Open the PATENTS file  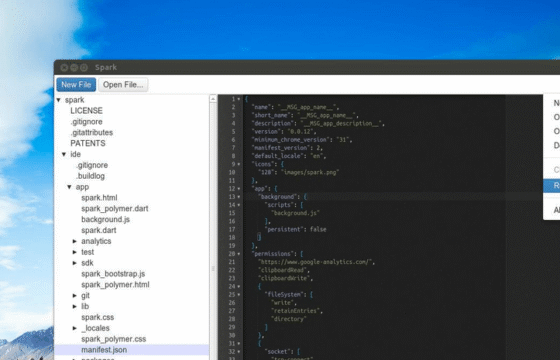coord(88,143)
